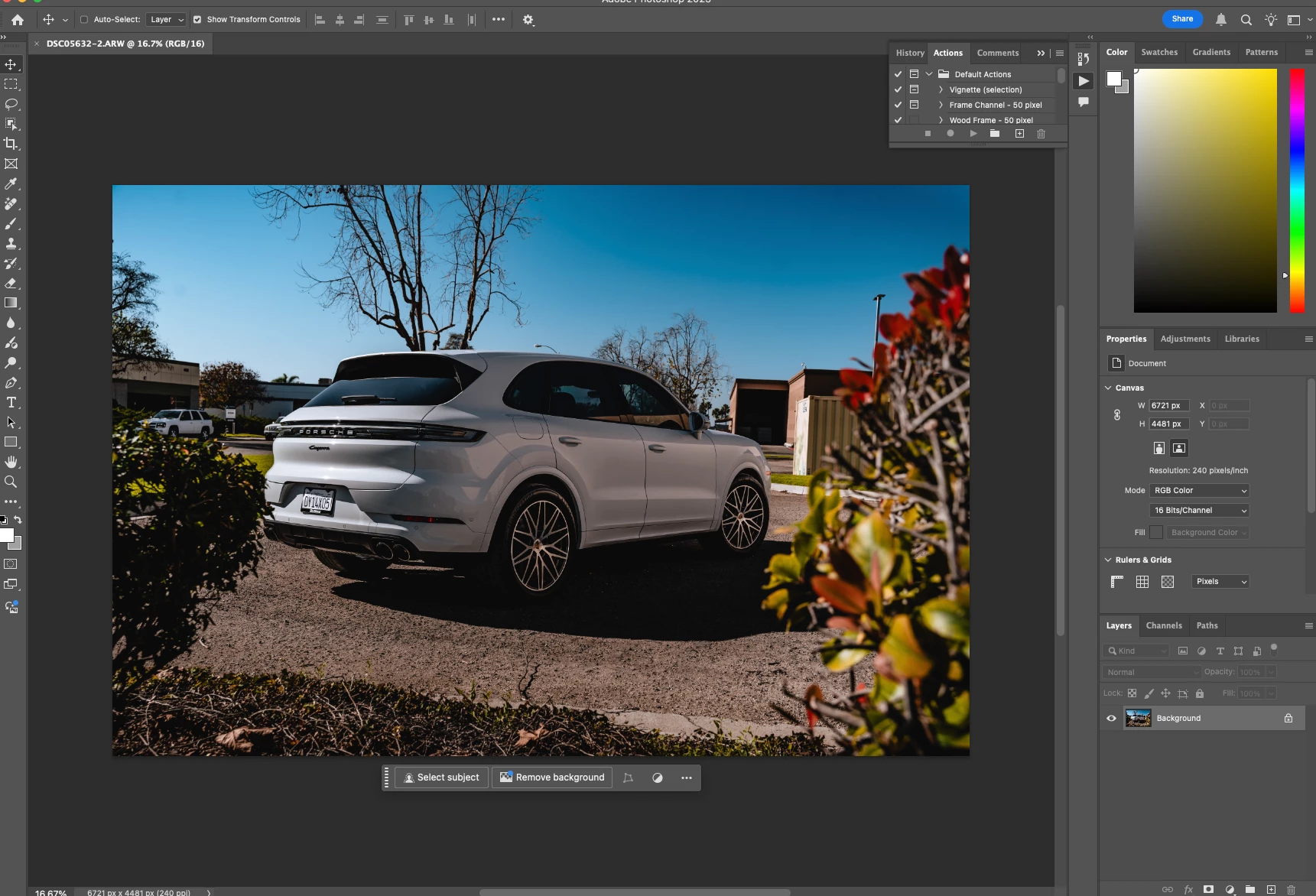Select the Horizontal Type tool

[11, 402]
